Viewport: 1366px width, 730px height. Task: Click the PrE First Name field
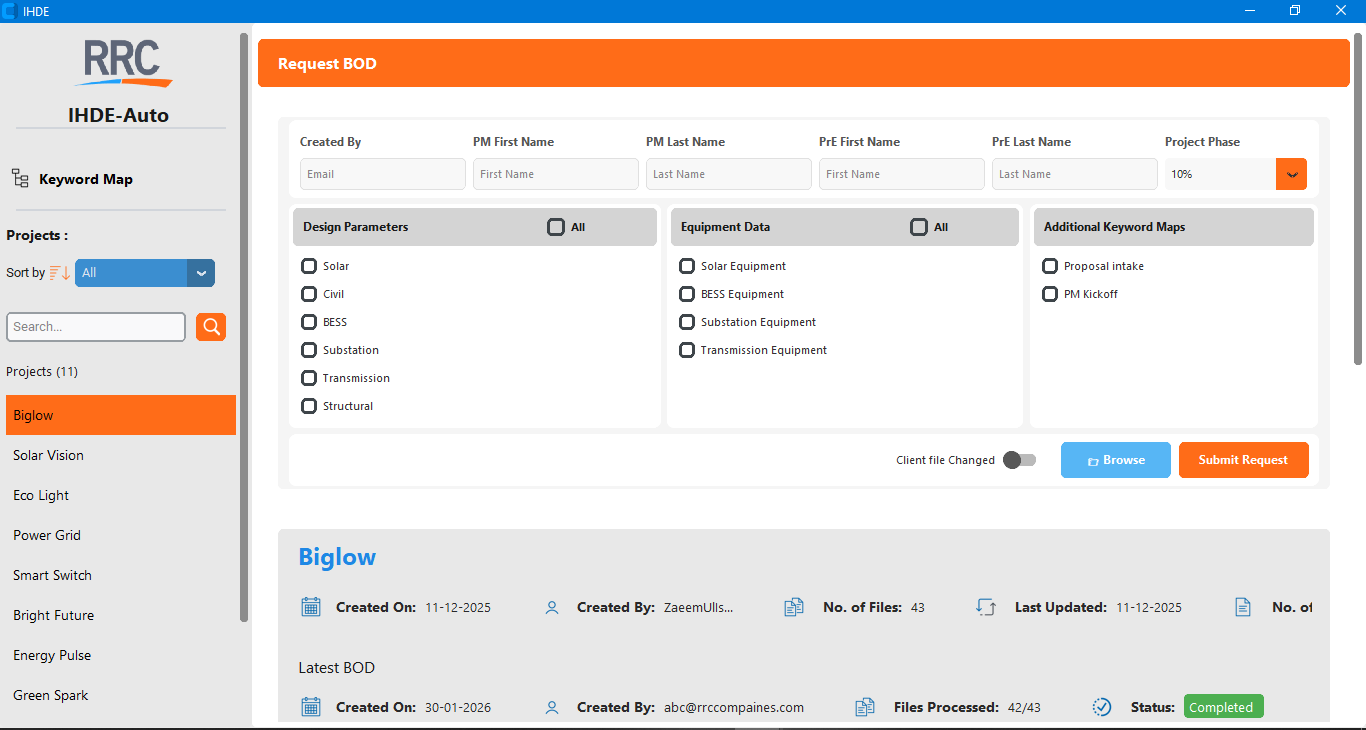(902, 174)
